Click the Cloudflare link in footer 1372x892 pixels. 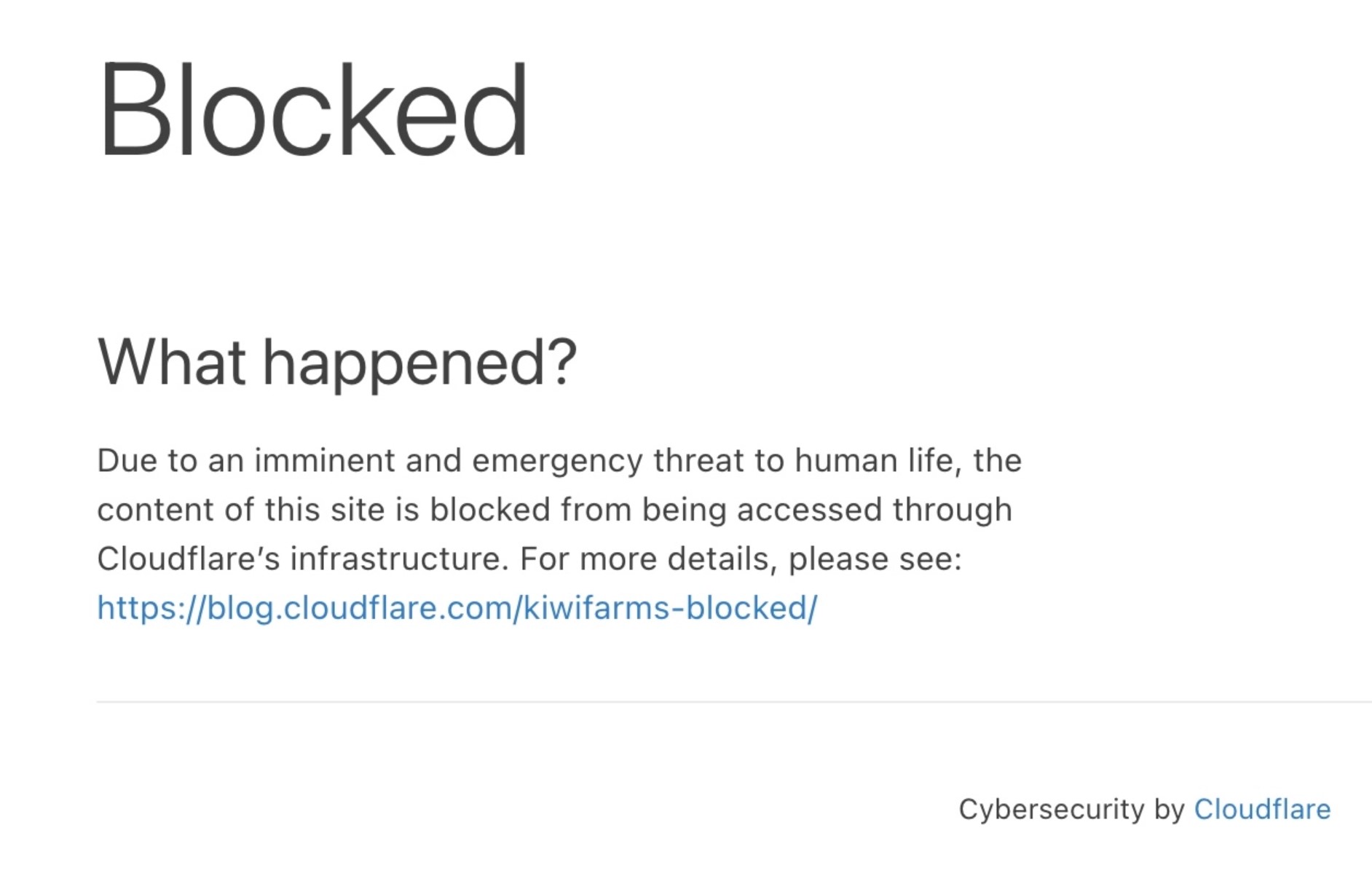(x=1261, y=809)
